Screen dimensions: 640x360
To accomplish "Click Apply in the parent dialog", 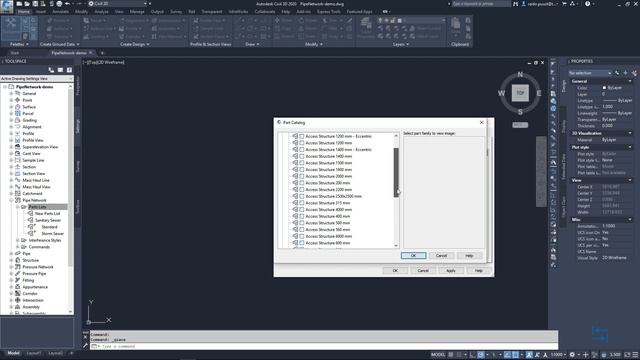I will tap(451, 271).
